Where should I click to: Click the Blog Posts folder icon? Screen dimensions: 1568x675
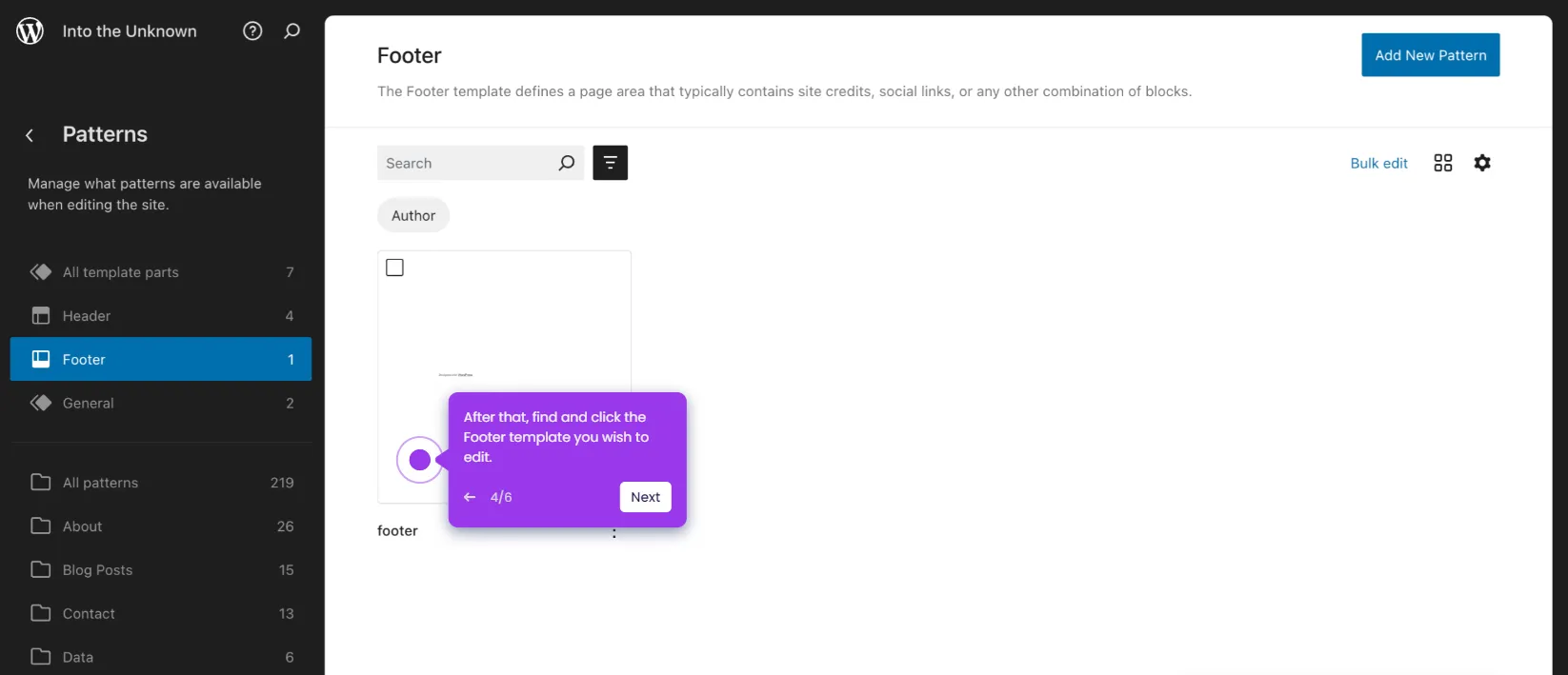click(x=41, y=569)
